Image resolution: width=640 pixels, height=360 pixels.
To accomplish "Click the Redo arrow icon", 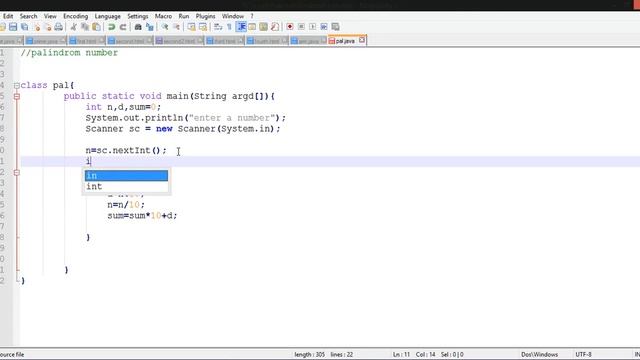I will point(123,27).
